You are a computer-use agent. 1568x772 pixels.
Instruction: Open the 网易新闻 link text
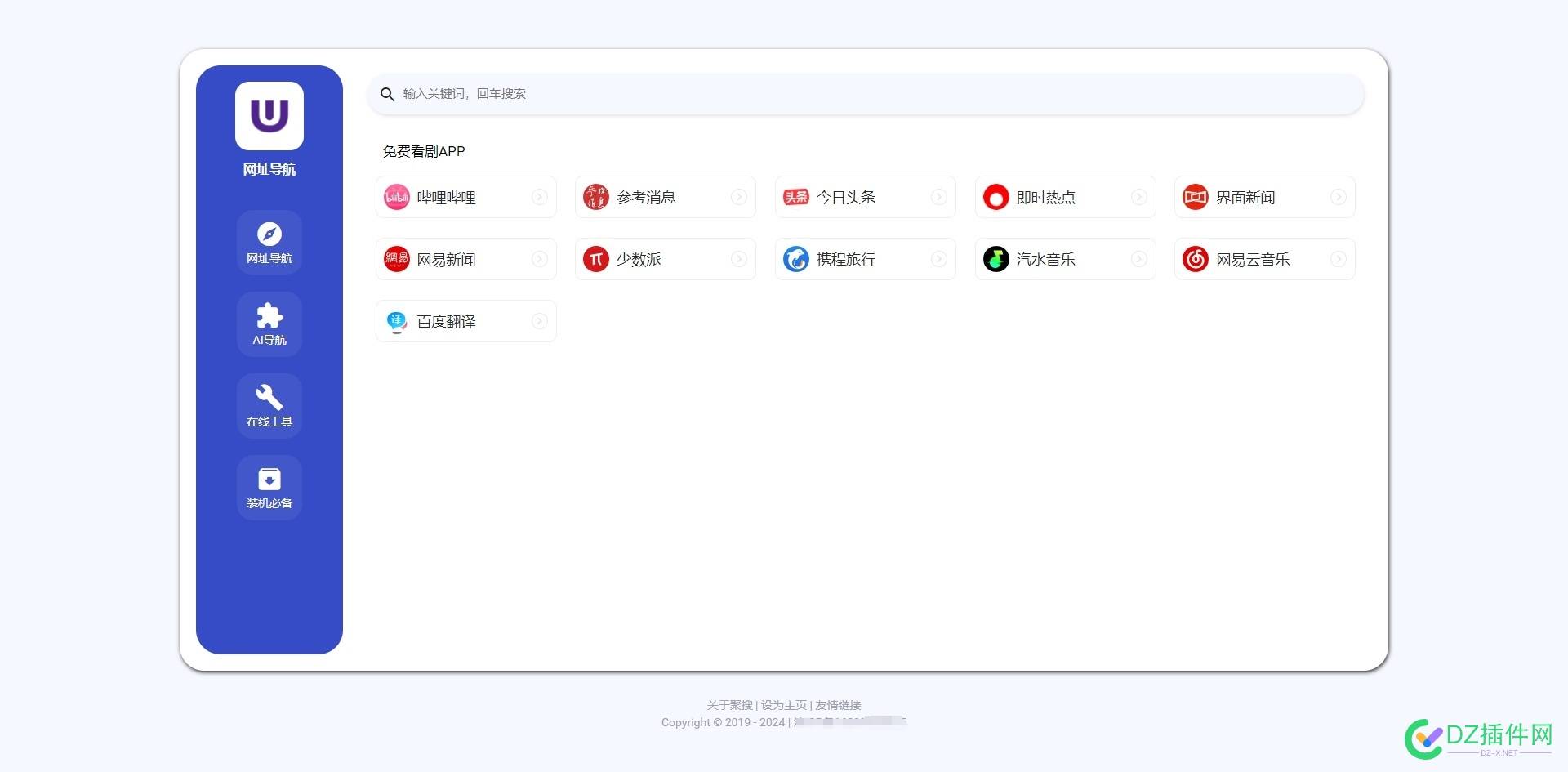pos(447,260)
